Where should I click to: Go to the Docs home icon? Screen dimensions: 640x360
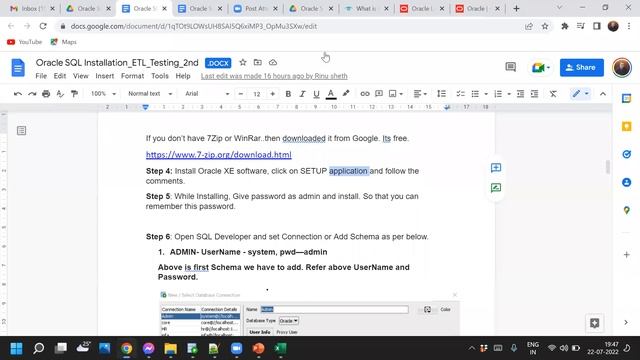tap(18, 67)
